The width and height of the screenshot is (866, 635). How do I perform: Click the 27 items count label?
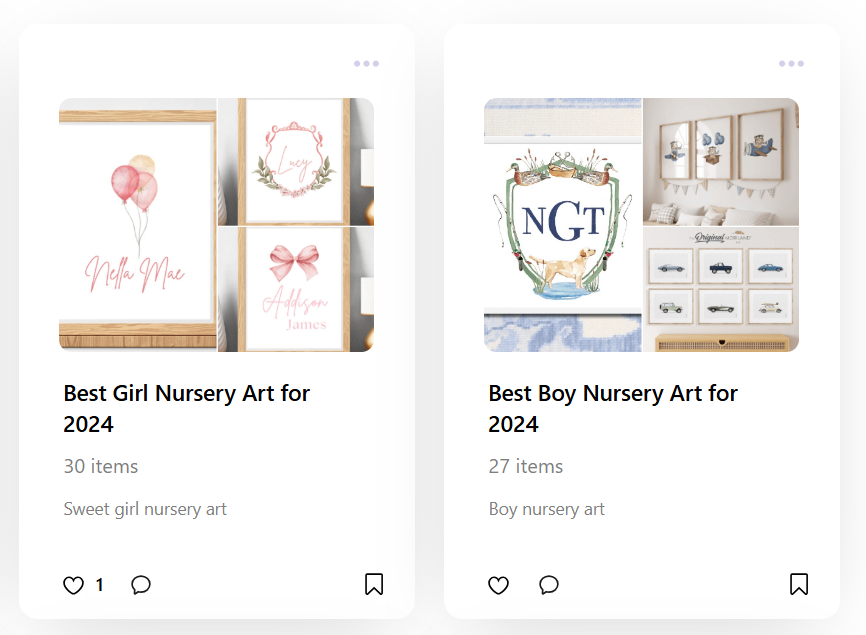(x=525, y=467)
